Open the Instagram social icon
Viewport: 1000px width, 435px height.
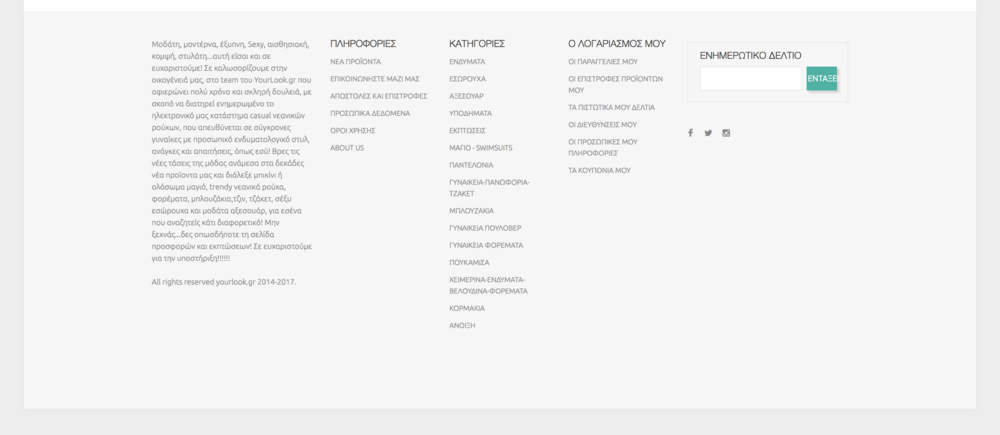[x=726, y=133]
